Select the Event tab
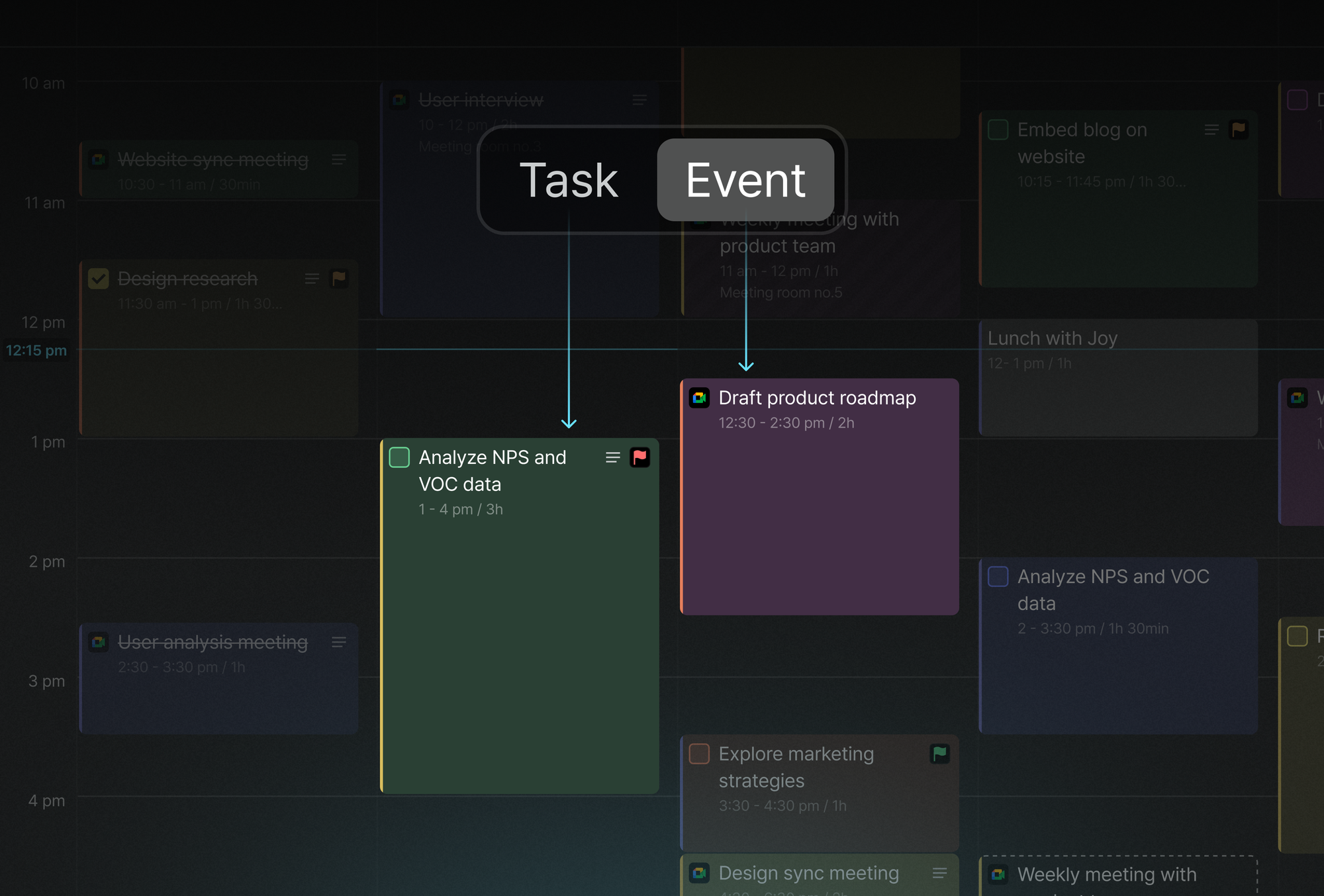The image size is (1324, 896). [745, 180]
